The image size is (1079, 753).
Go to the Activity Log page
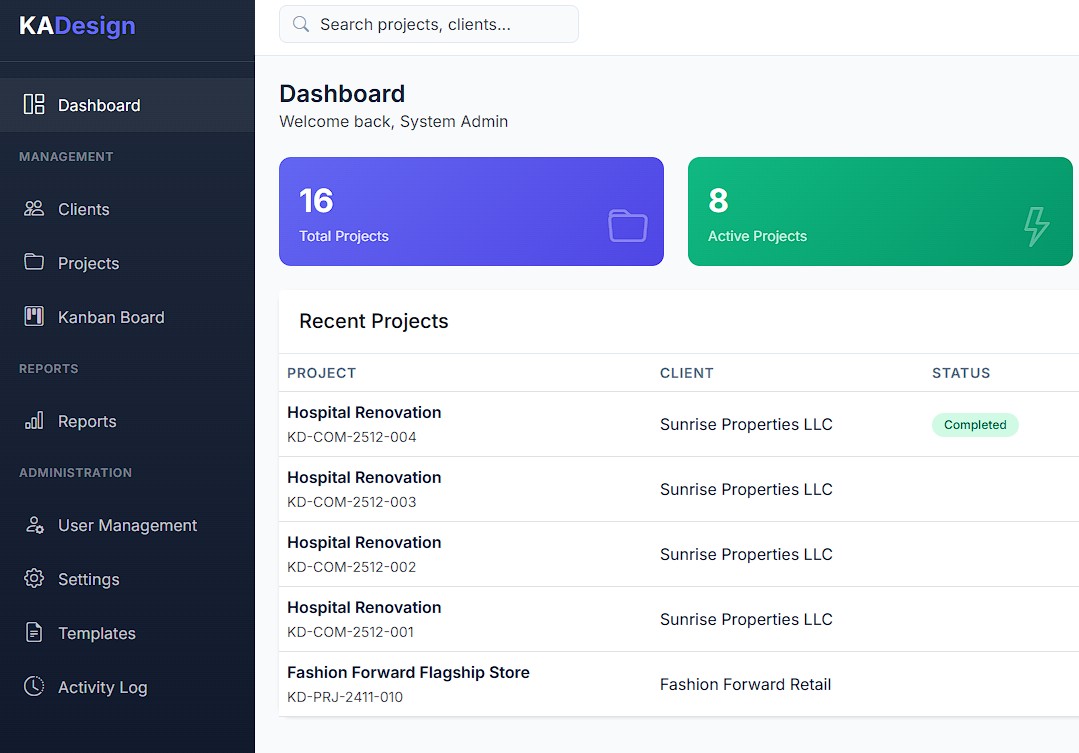tap(102, 687)
